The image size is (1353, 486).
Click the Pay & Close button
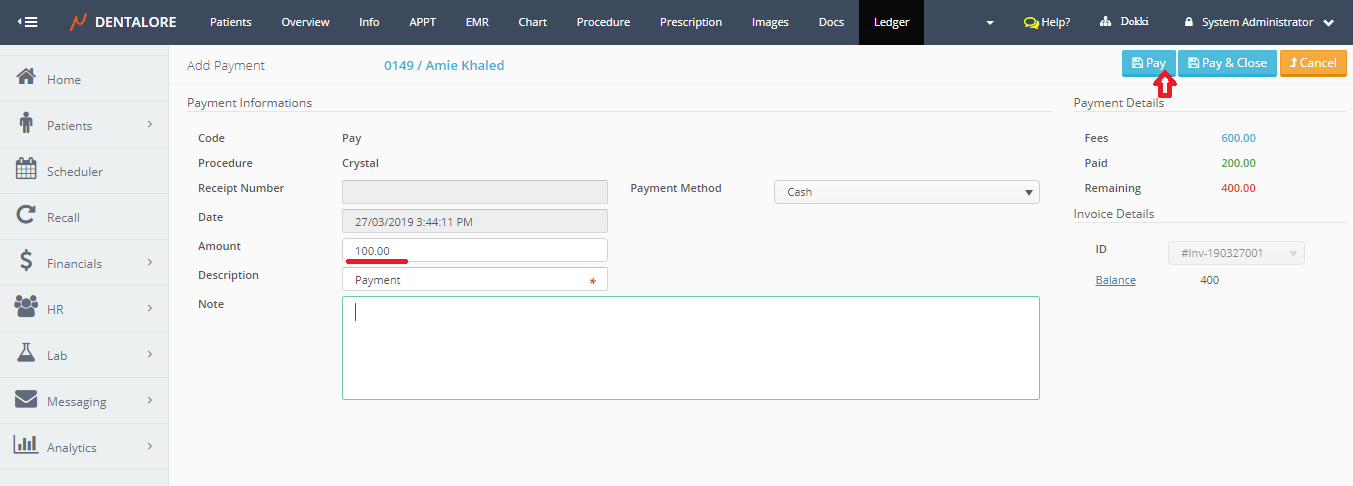[1227, 63]
